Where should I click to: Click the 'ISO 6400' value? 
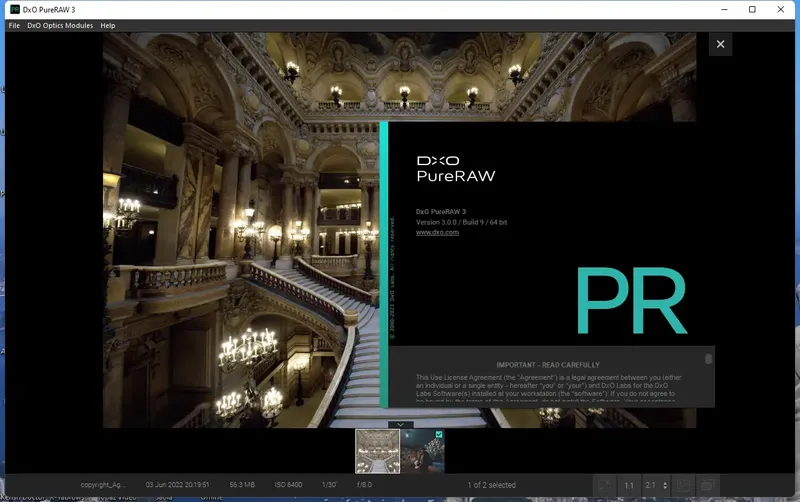point(288,485)
